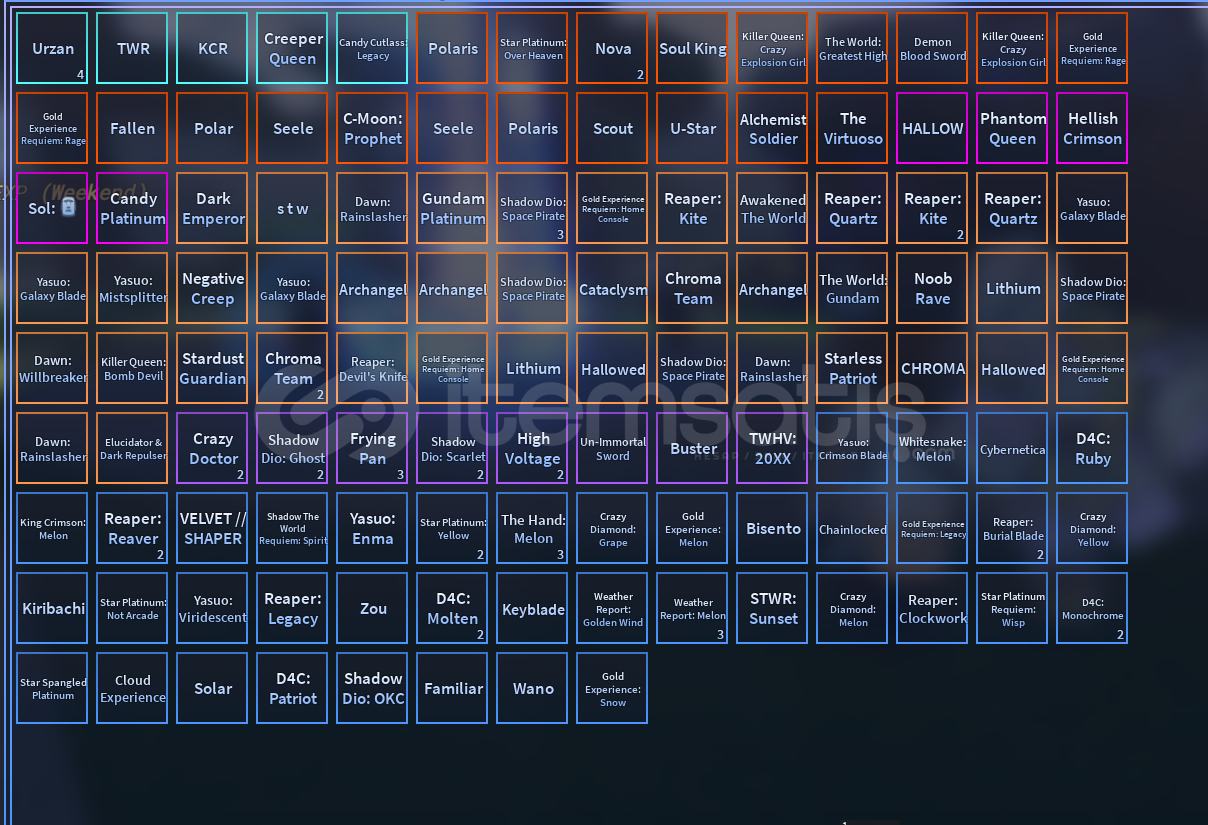Select Negative Creep slot

(x=212, y=288)
